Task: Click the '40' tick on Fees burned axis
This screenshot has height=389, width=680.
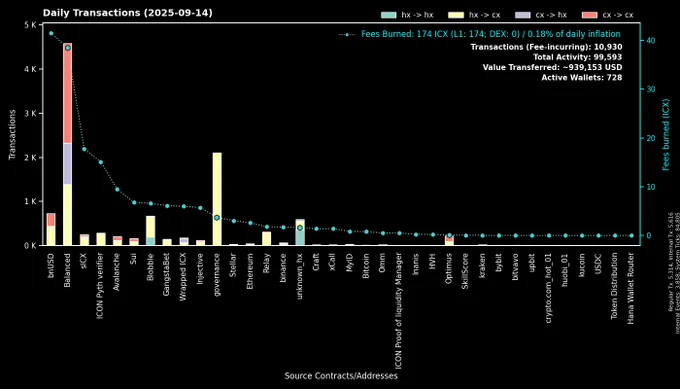Action: [651, 40]
